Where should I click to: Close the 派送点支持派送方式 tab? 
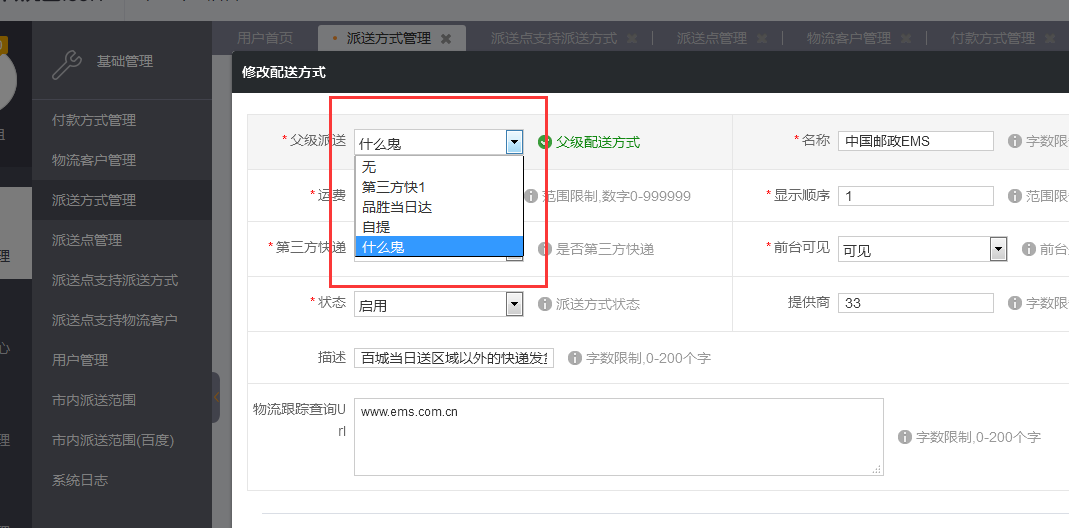(632, 39)
